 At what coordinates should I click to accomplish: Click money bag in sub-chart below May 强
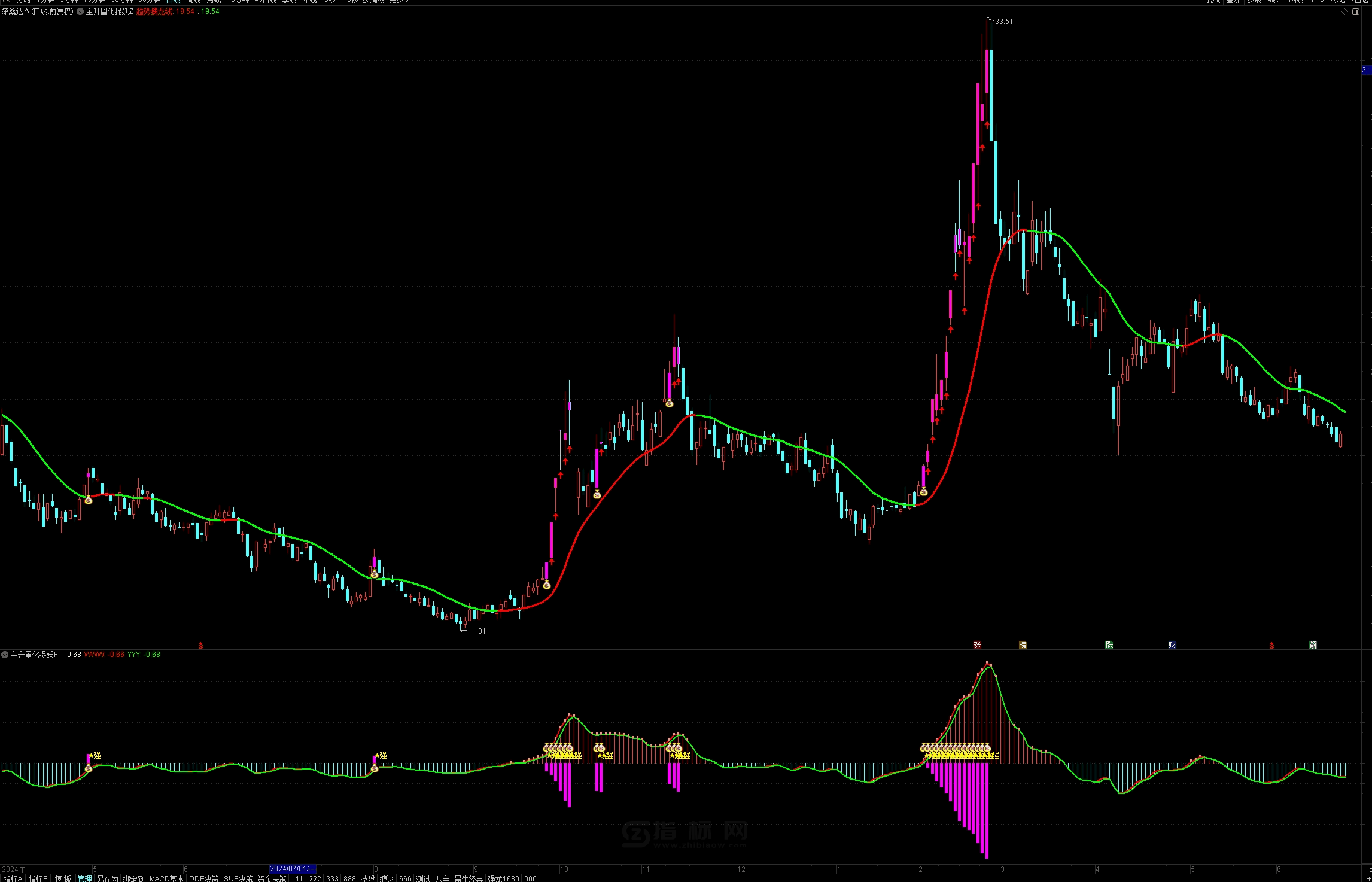tap(89, 768)
